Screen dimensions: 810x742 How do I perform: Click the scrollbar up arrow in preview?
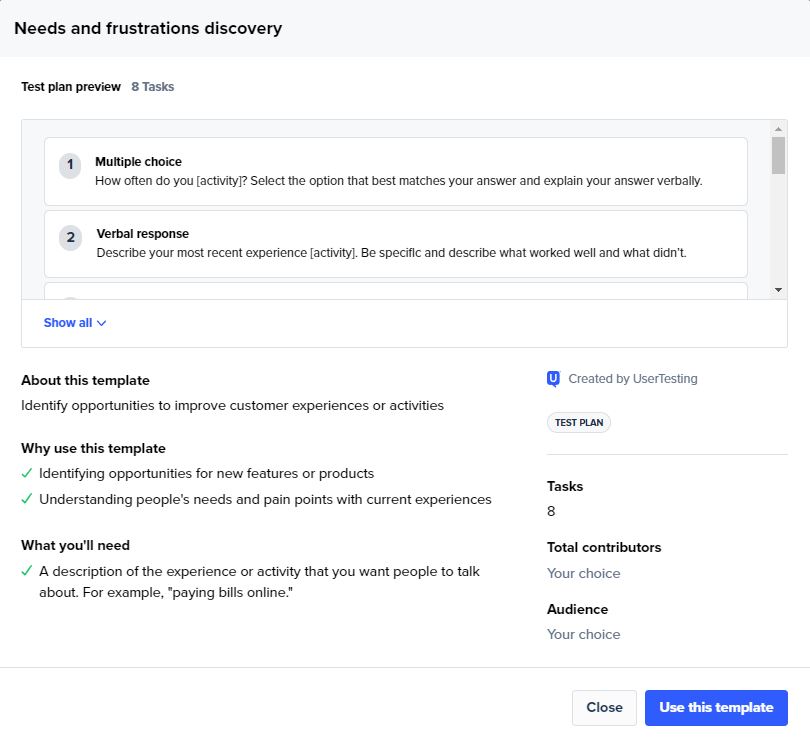coord(778,129)
